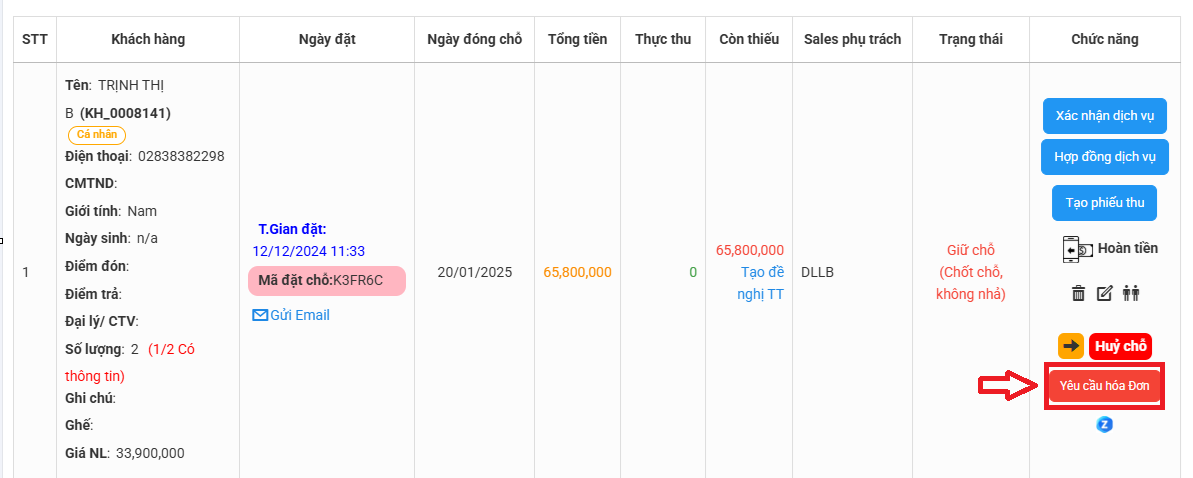Open Hợp đồng dịch vụ

(x=1104, y=158)
